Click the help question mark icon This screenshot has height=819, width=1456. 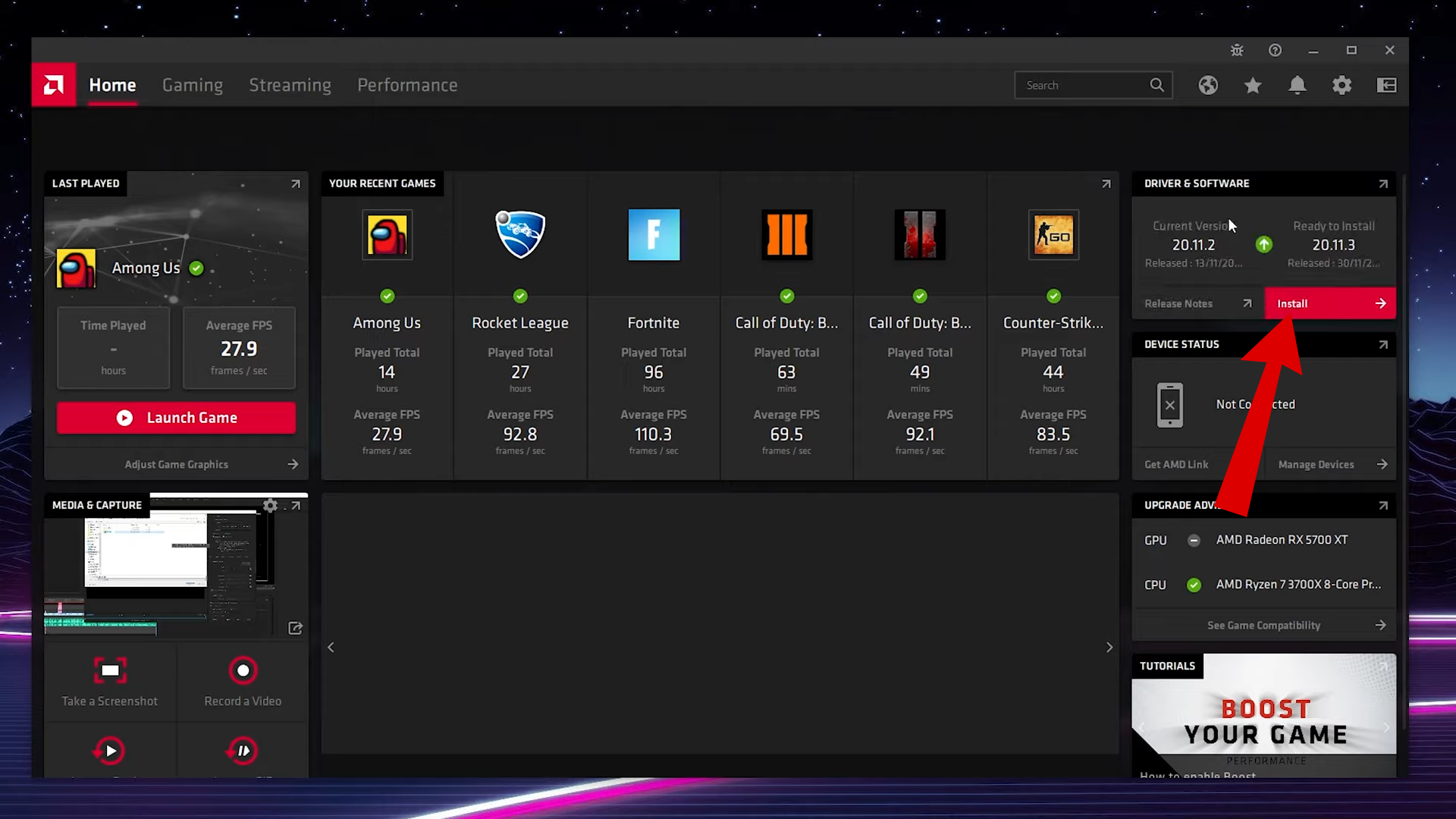1275,50
